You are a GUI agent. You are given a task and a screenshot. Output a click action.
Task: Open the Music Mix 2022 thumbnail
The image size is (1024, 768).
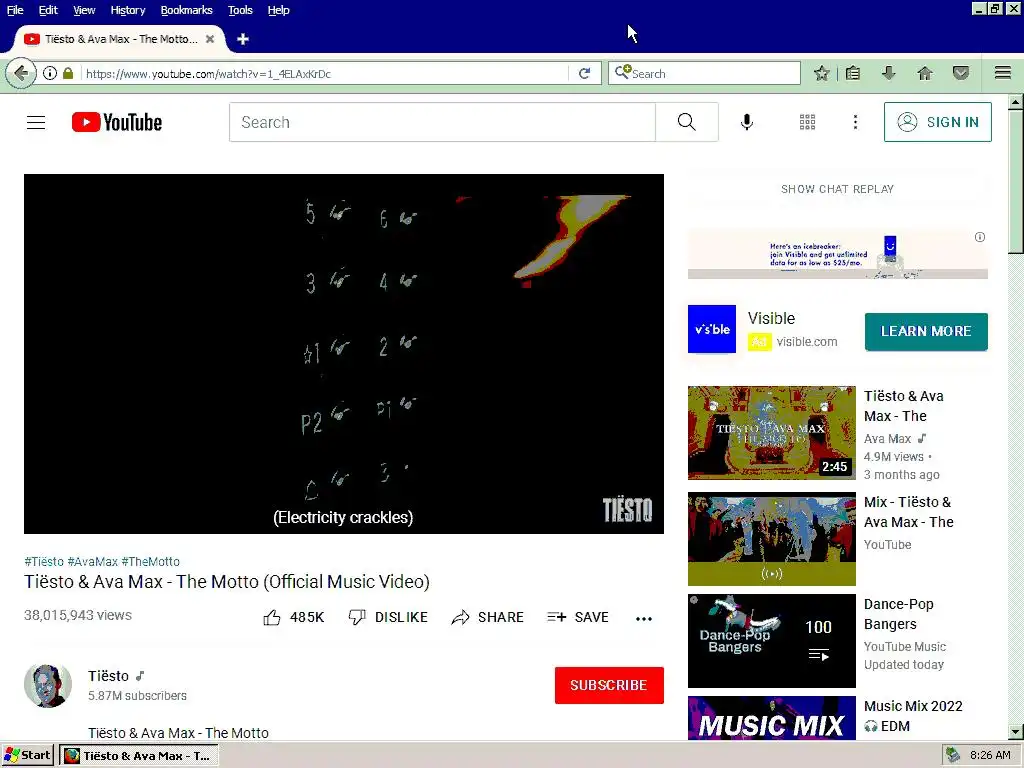771,718
